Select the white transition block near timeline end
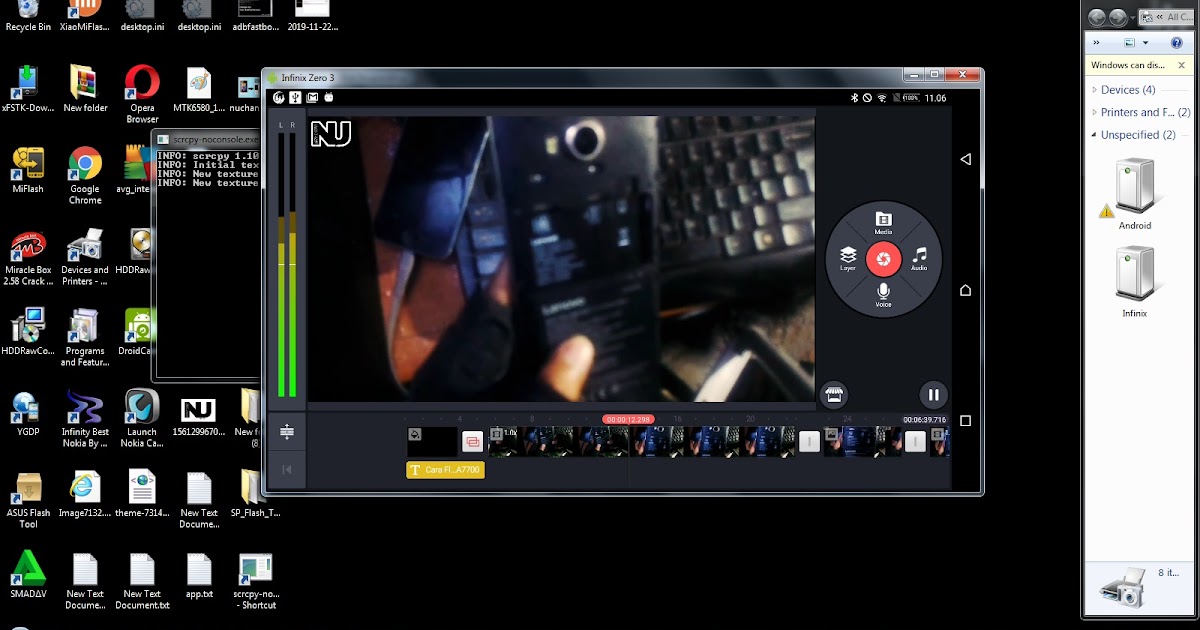1200x630 pixels. coord(915,441)
